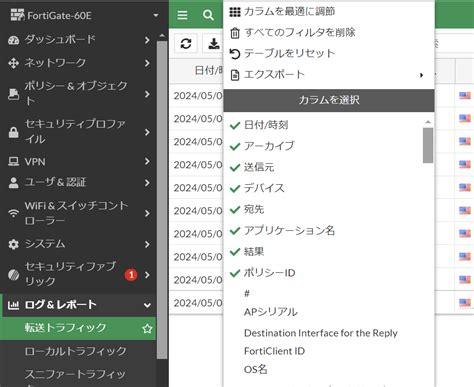The width and height of the screenshot is (474, 387).
Task: Click the セキュリティファブリック fabric icon
Action: coord(14,275)
